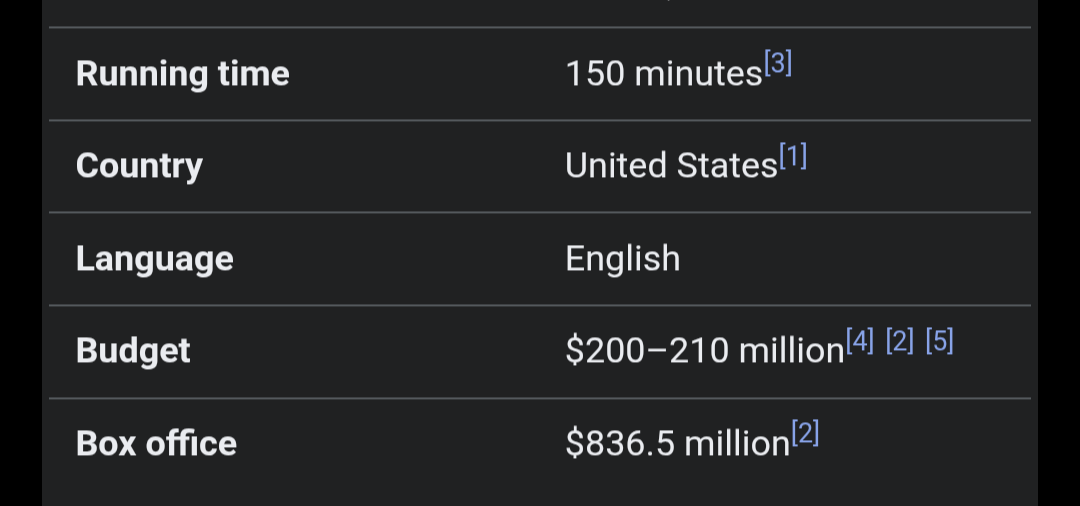Click the word States in Country value

tap(727, 166)
